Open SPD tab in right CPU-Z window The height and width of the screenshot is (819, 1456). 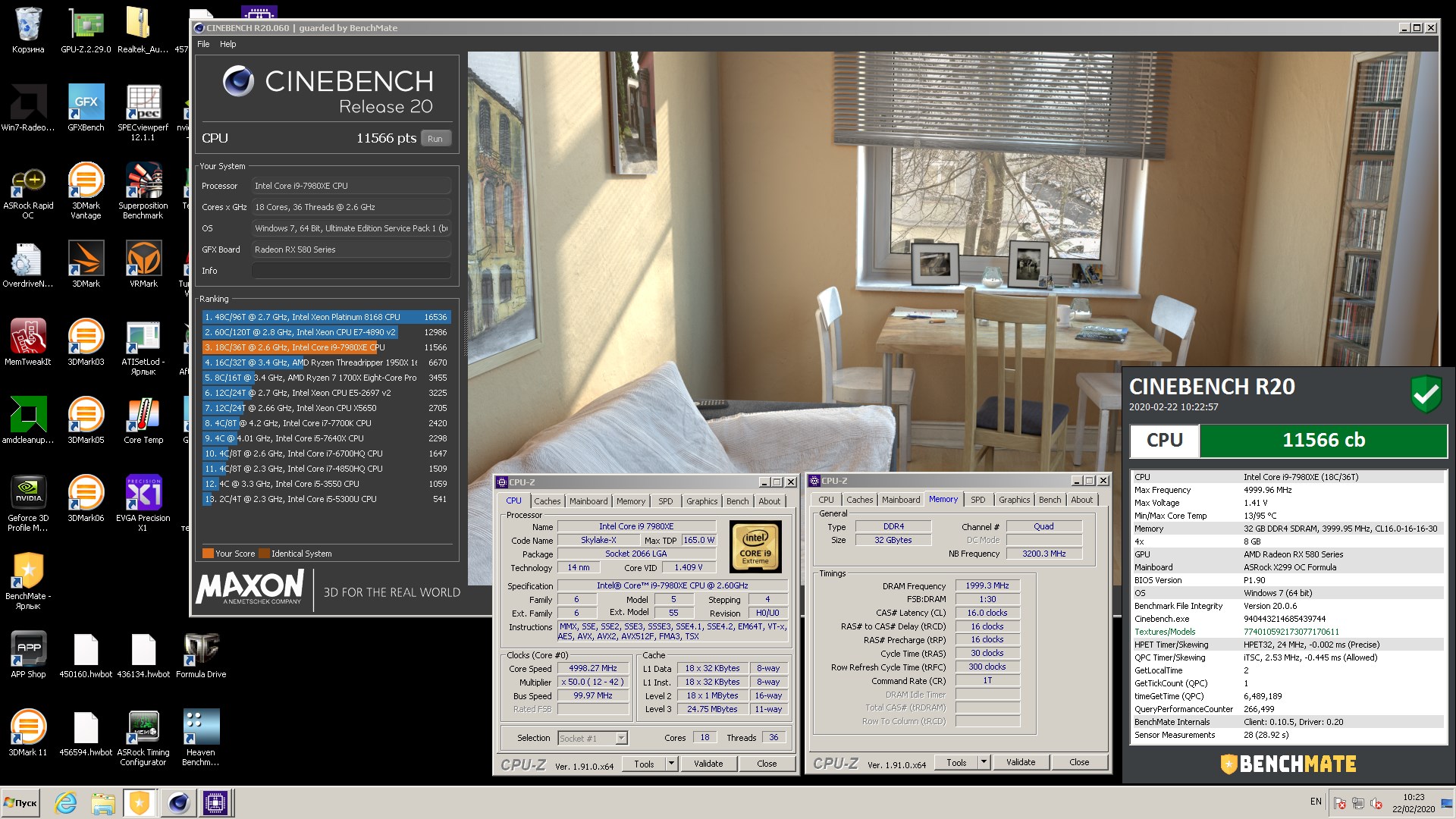tap(978, 500)
